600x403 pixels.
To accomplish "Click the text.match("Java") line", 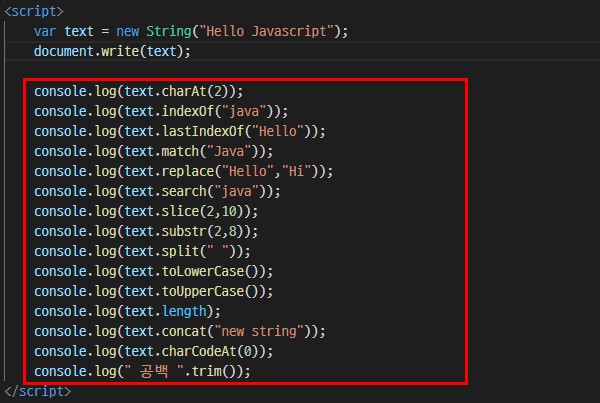I will pyautogui.click(x=153, y=152).
